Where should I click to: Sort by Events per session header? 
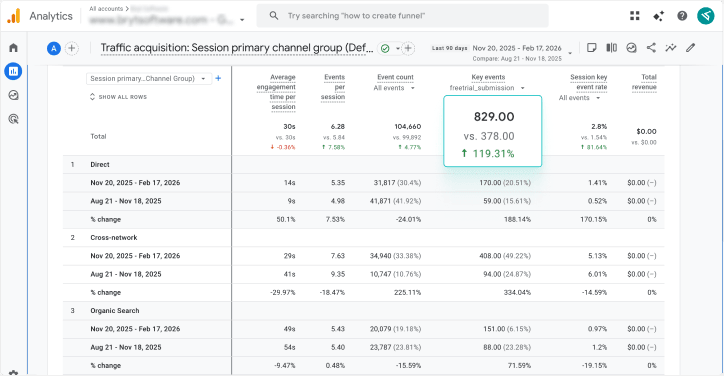coord(333,87)
